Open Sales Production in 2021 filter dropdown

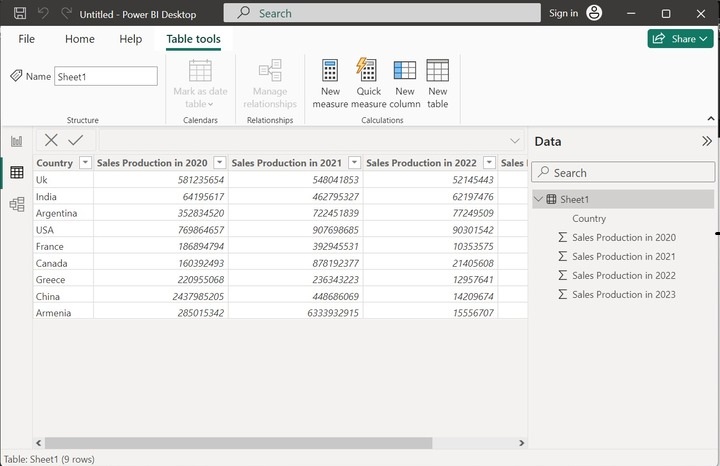(354, 163)
